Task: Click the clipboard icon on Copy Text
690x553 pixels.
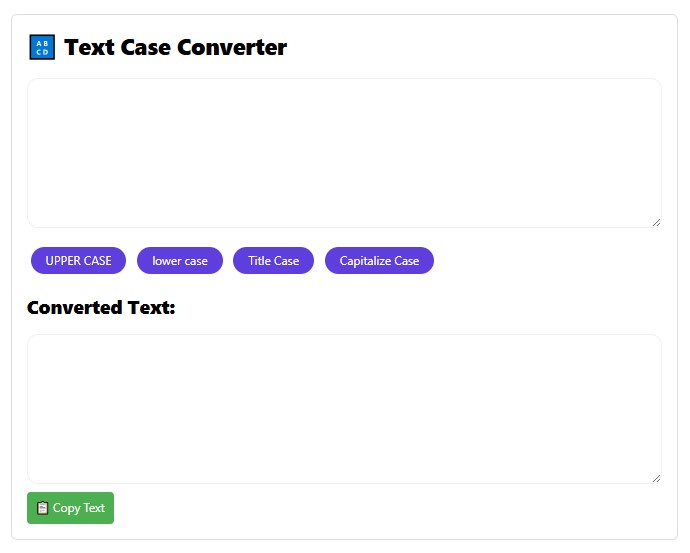Action: 42,508
